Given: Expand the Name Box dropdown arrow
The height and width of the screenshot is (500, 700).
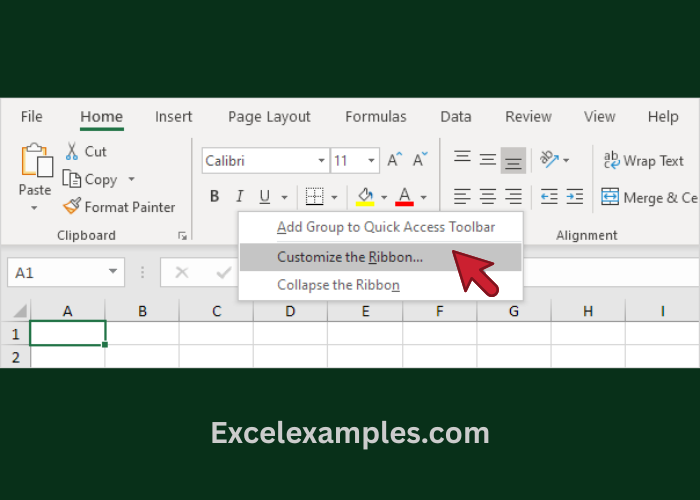Looking at the screenshot, I should point(115,272).
